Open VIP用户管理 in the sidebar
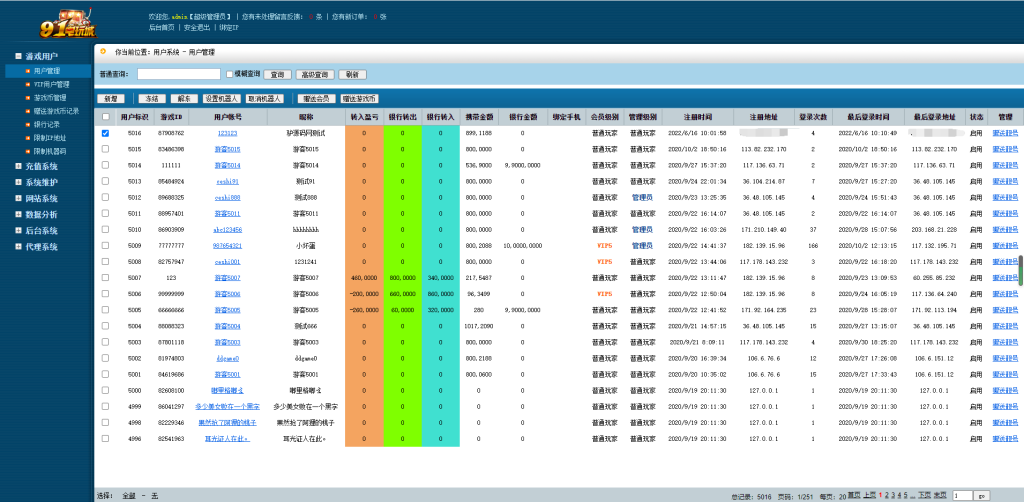The height and width of the screenshot is (502, 1024). (x=50, y=85)
